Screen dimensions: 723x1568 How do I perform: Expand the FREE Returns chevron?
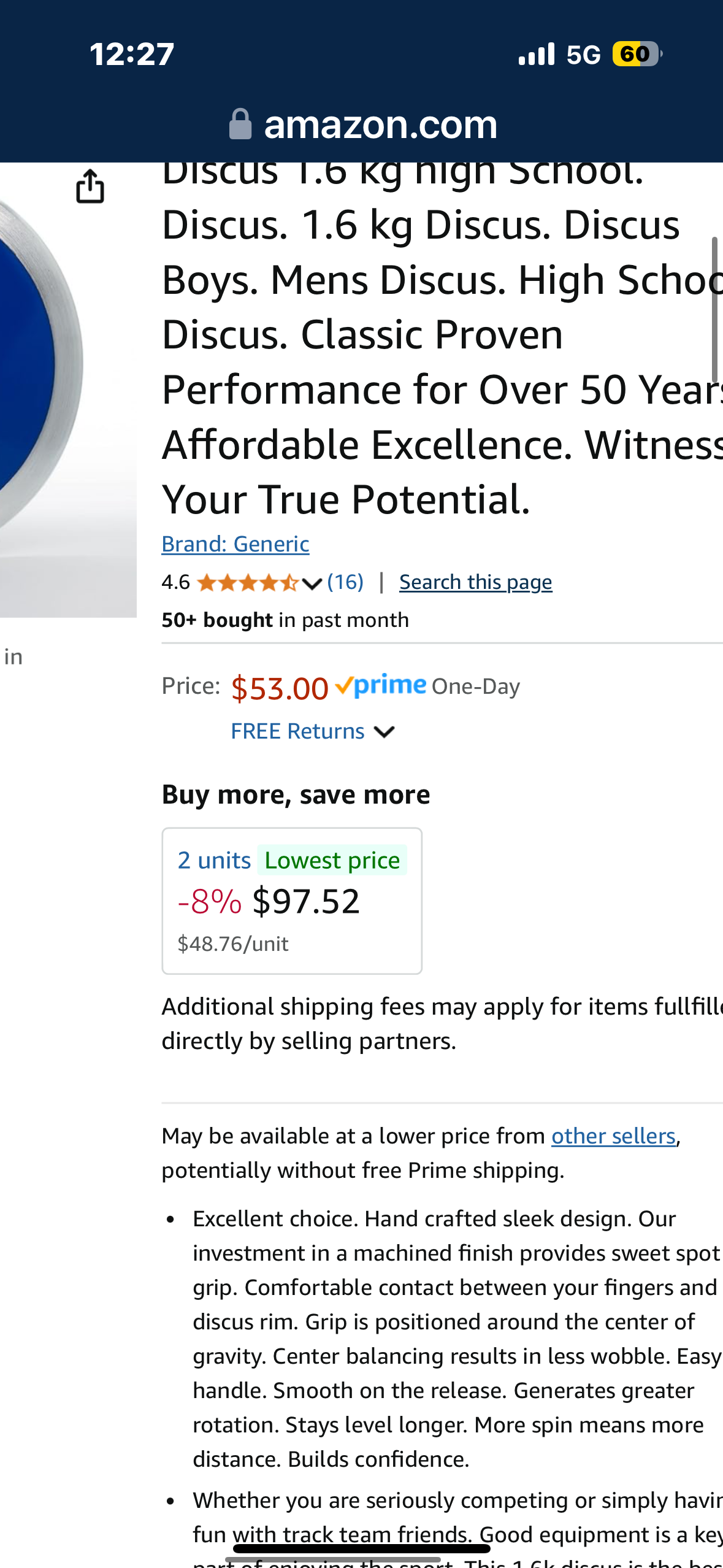pos(384,732)
